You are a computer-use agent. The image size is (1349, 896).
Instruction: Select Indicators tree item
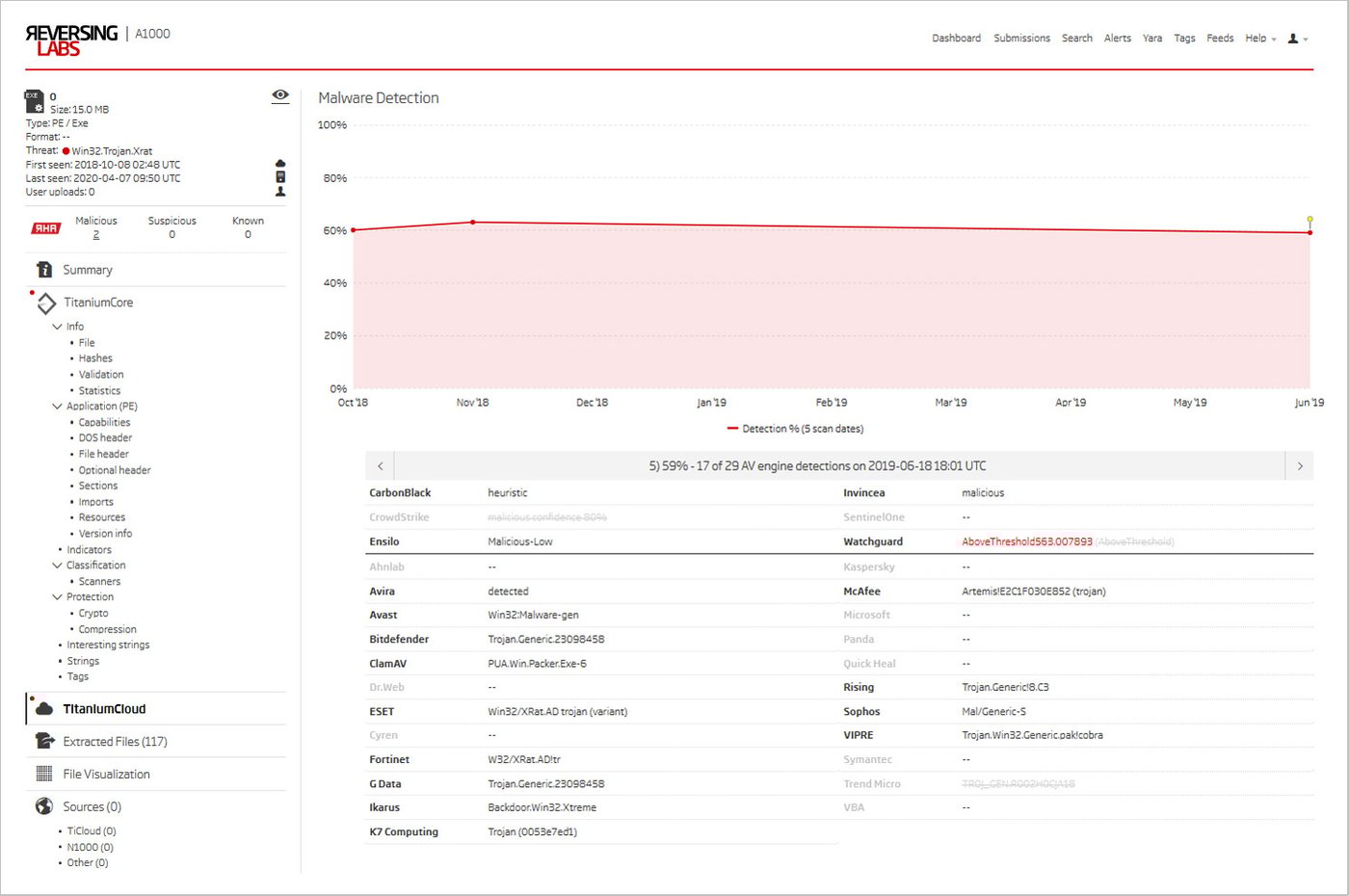89,550
